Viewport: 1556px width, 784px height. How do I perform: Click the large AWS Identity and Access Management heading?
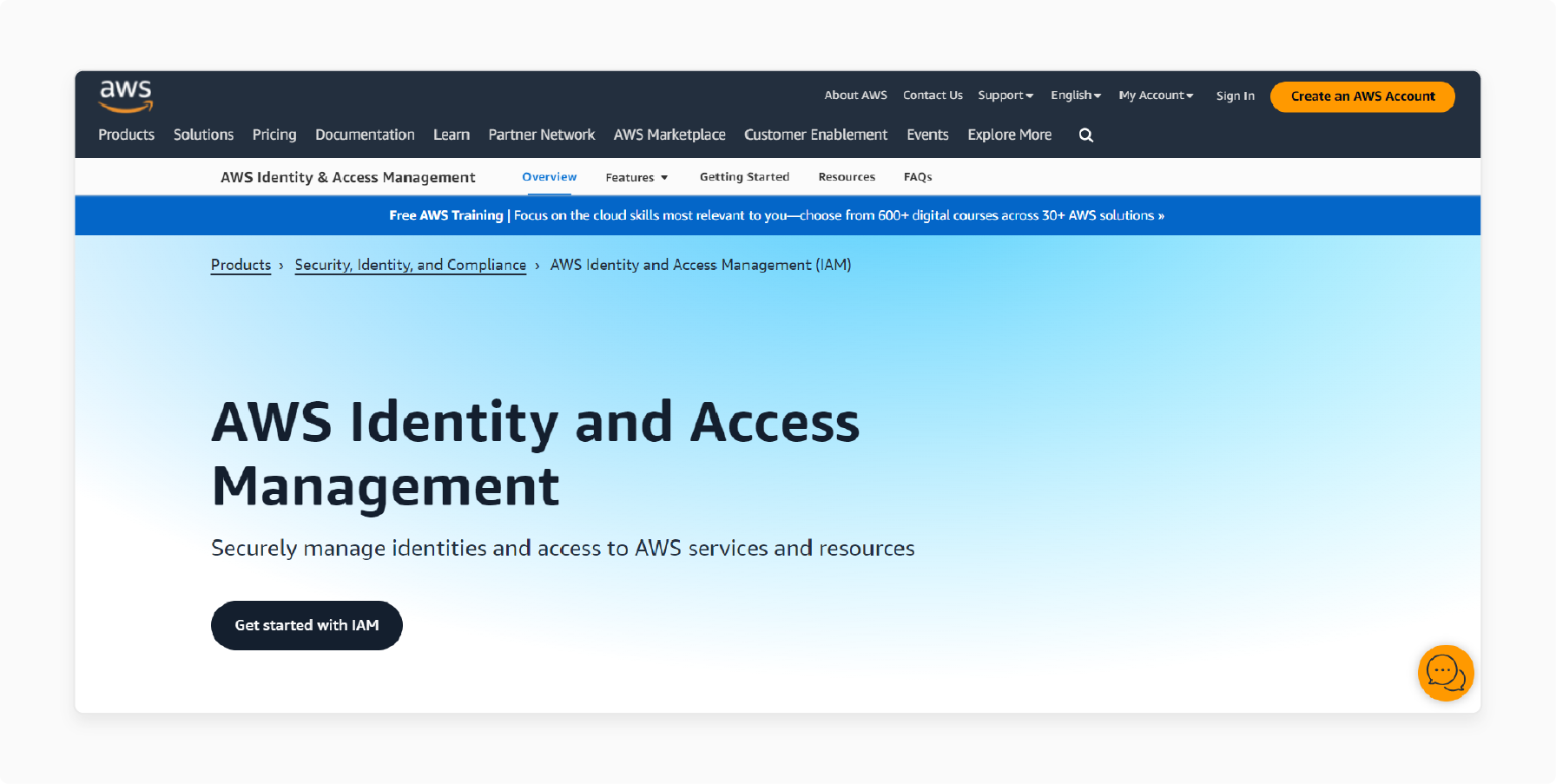pyautogui.click(x=536, y=454)
